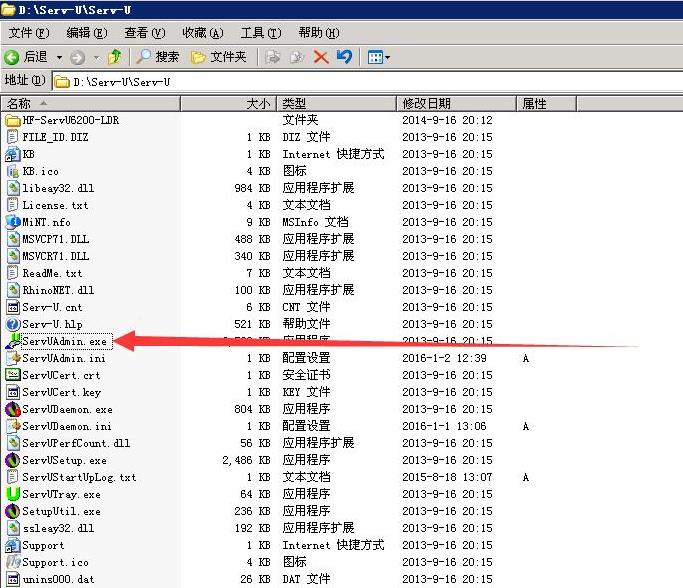Viewport: 683px width, 588px height.
Task: Select the ServUDaemon.exe program icon
Action: pyautogui.click(x=13, y=409)
